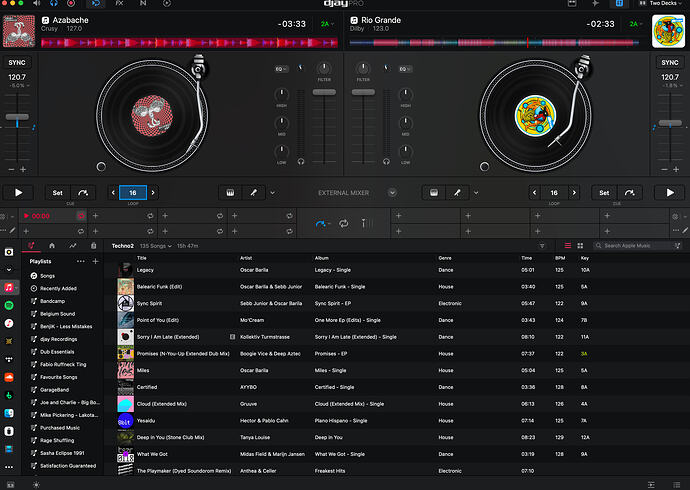
Task: Open the right deck EQ dropdown
Action: point(405,69)
